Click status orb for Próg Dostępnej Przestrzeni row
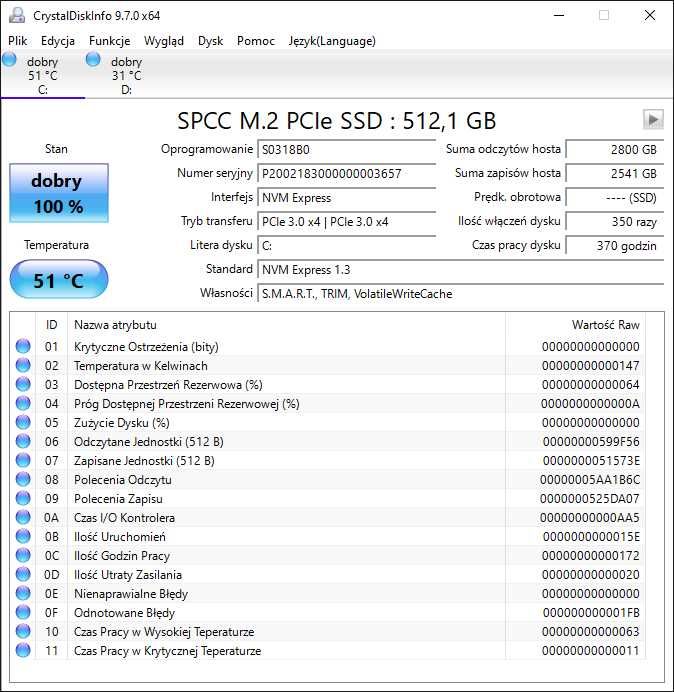 pyautogui.click(x=23, y=403)
